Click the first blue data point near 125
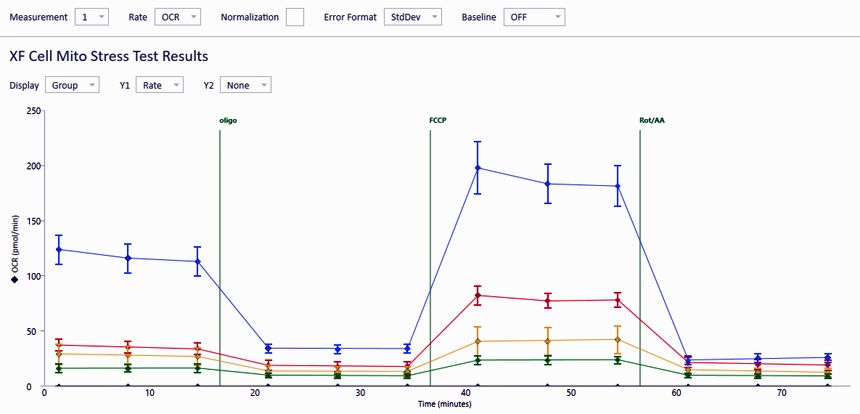The width and height of the screenshot is (860, 414). coord(59,249)
